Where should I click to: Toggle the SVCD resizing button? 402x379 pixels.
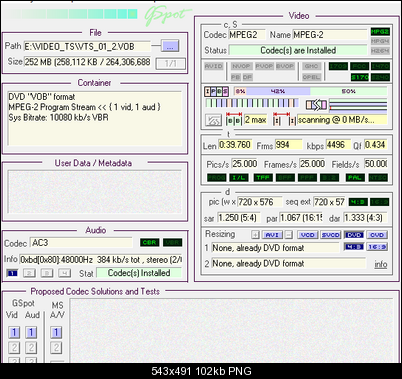pos(331,235)
